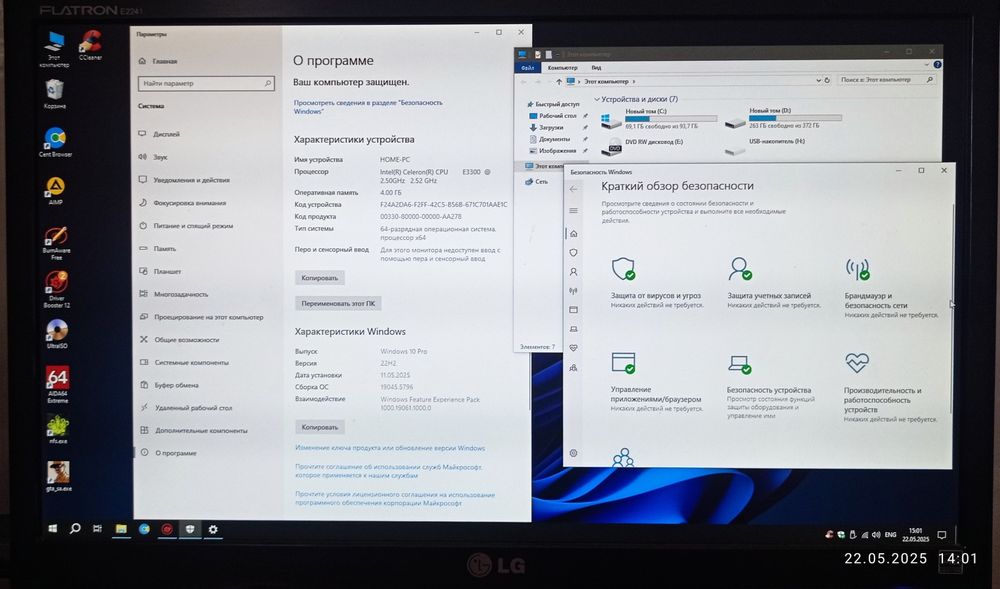Open the Recycle Bin desktop icon
The width and height of the screenshot is (1000, 589).
(55, 94)
